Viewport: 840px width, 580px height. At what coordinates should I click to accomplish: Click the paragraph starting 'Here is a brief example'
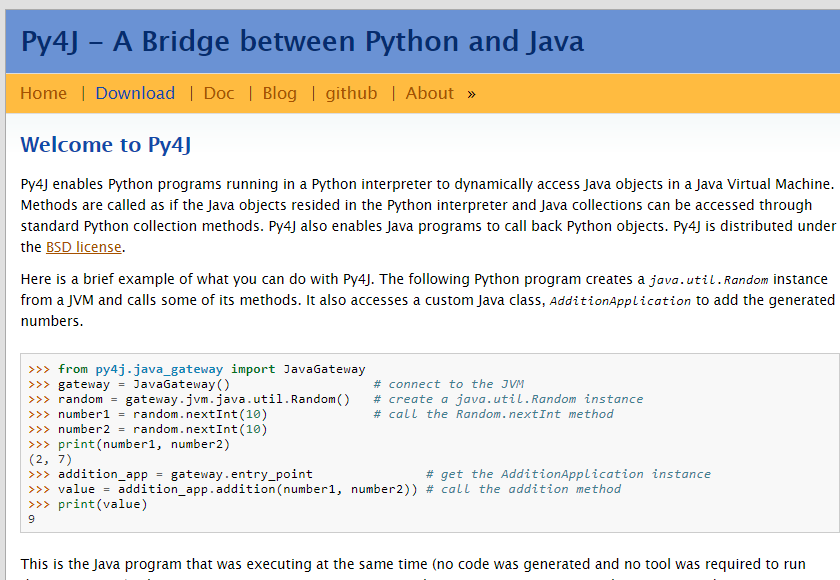click(428, 300)
